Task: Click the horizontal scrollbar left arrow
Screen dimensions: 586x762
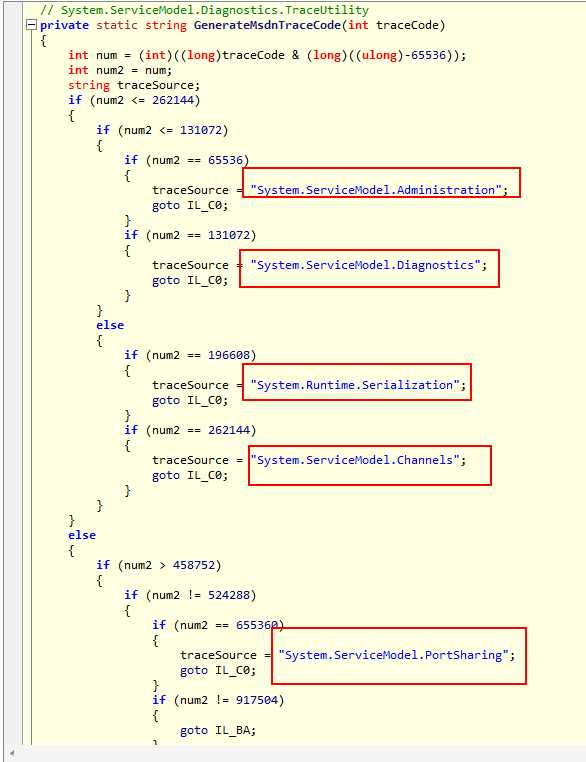Action: tap(11, 754)
